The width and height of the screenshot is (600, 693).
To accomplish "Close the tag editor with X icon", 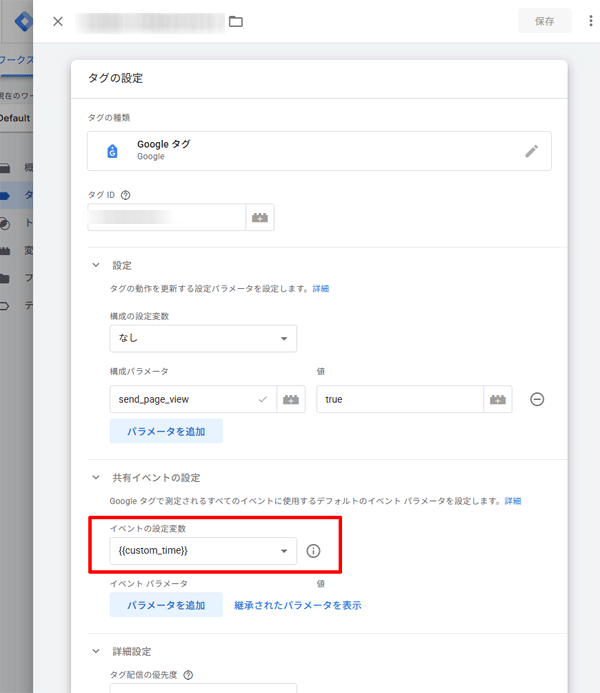I will coord(57,21).
